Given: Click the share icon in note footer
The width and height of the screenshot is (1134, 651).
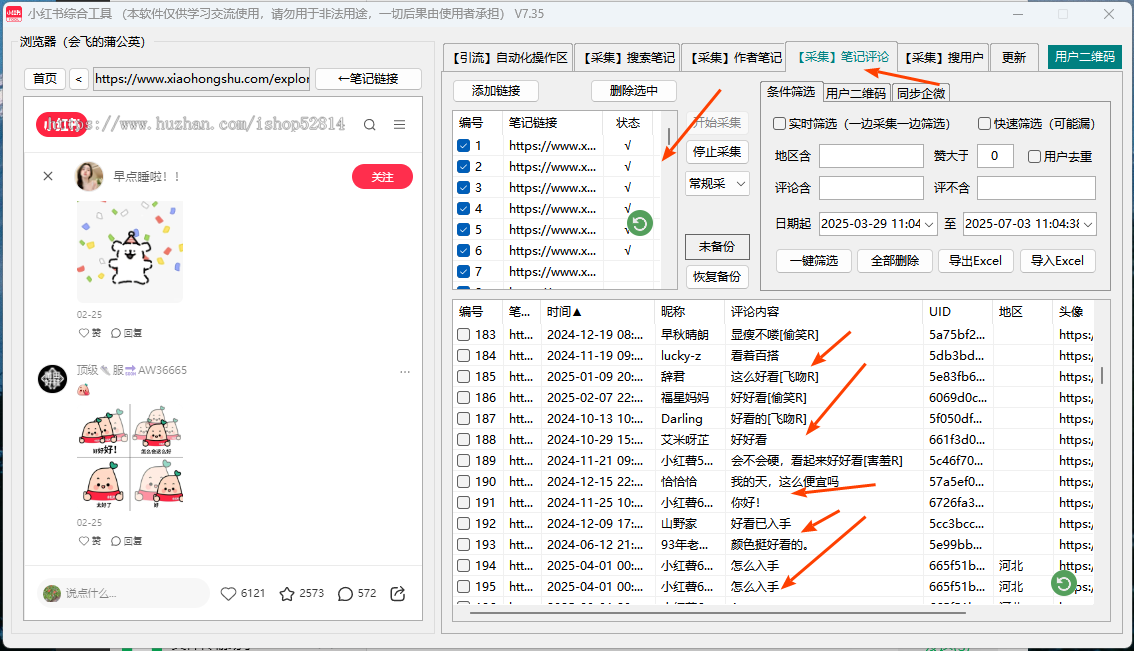Looking at the screenshot, I should click(398, 594).
